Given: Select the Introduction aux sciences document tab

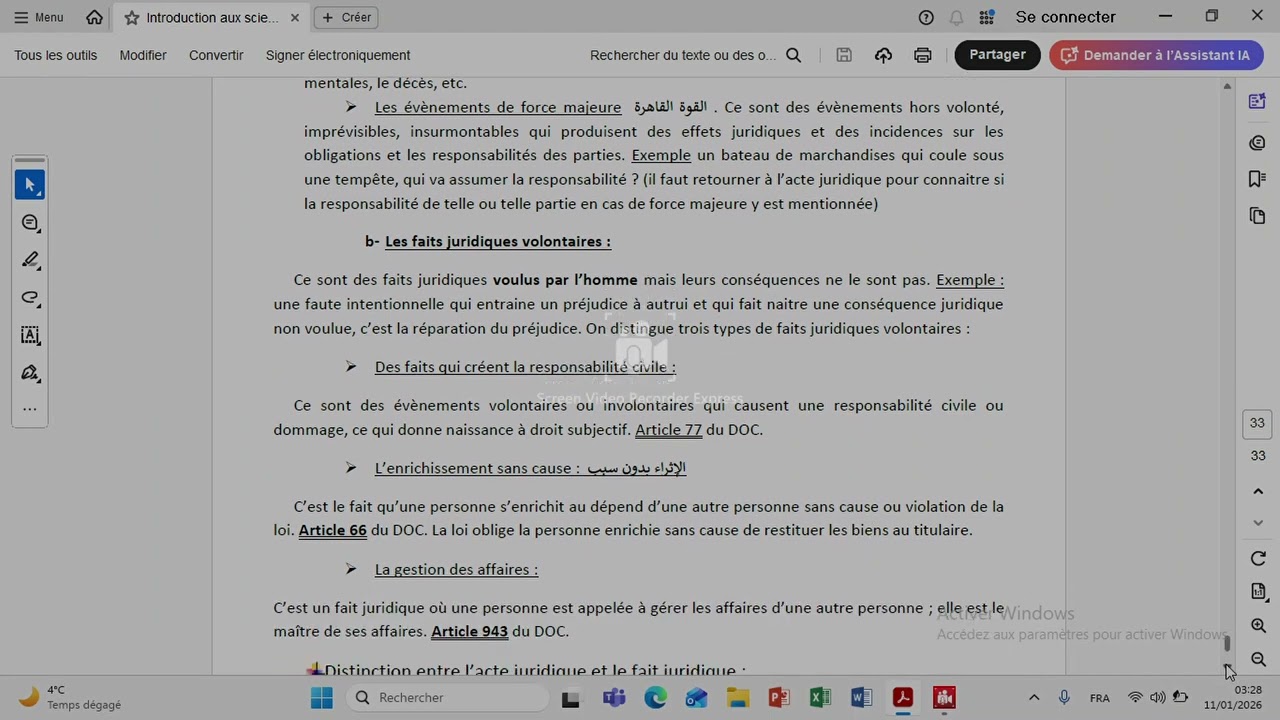Looking at the screenshot, I should (x=211, y=18).
